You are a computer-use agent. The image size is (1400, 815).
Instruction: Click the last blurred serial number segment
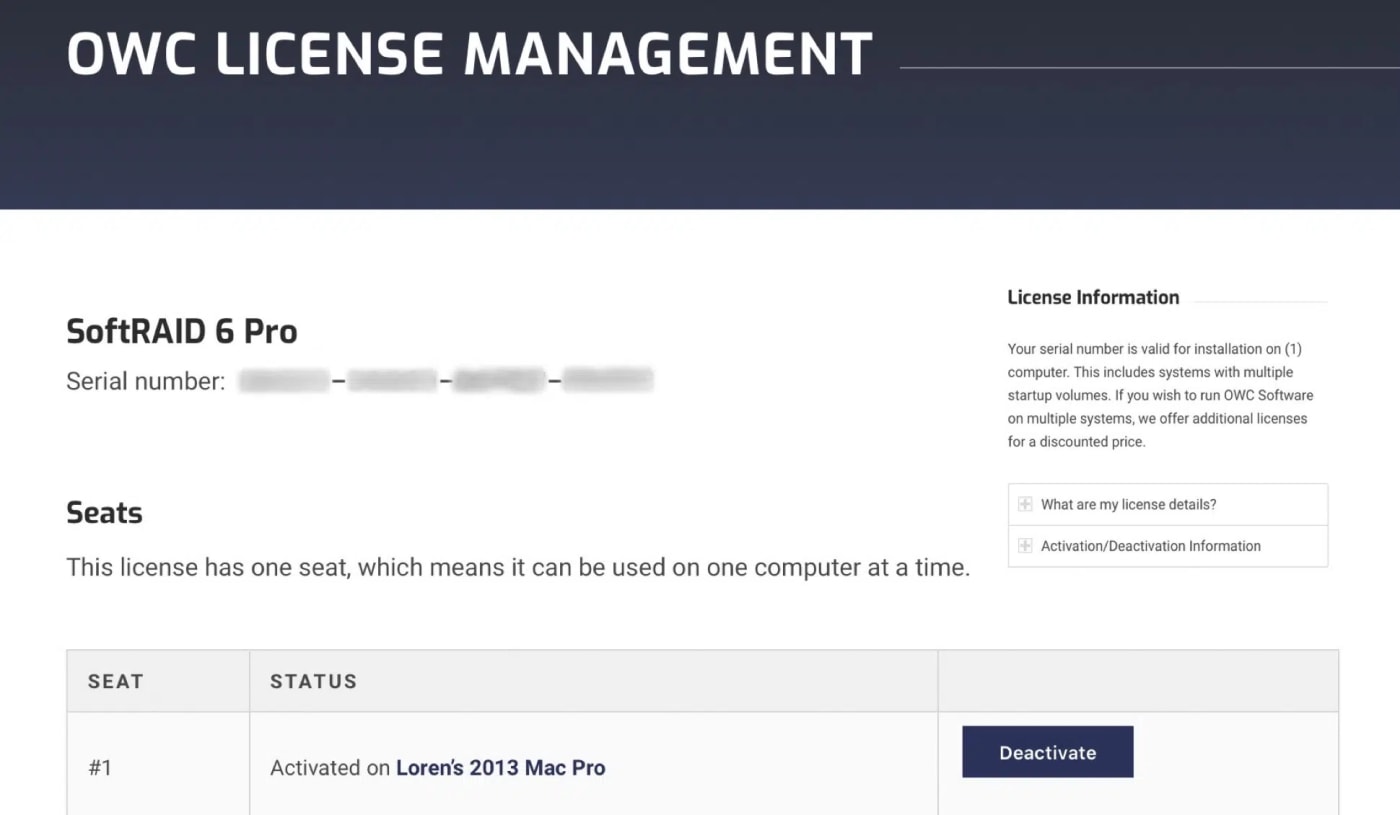click(x=608, y=380)
